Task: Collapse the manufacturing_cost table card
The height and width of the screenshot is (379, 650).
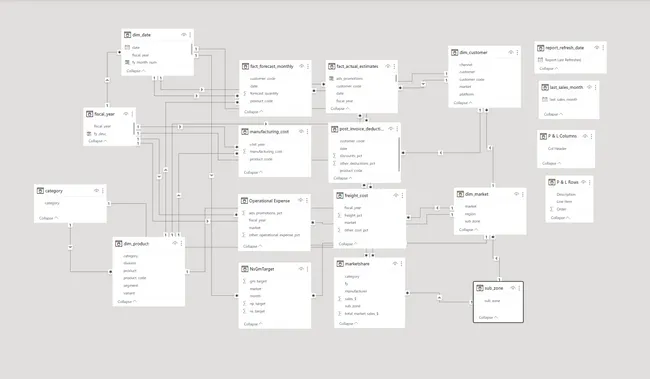Action: tap(253, 172)
